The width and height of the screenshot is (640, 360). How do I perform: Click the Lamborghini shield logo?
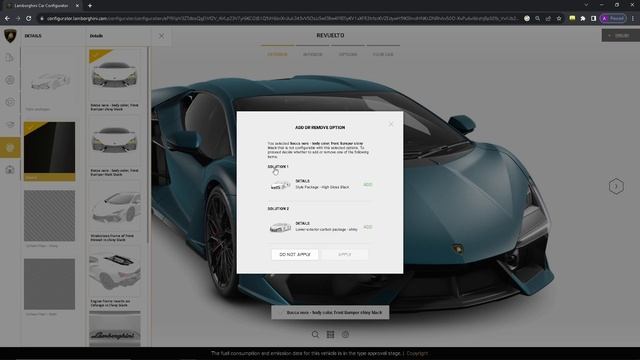(x=10, y=36)
